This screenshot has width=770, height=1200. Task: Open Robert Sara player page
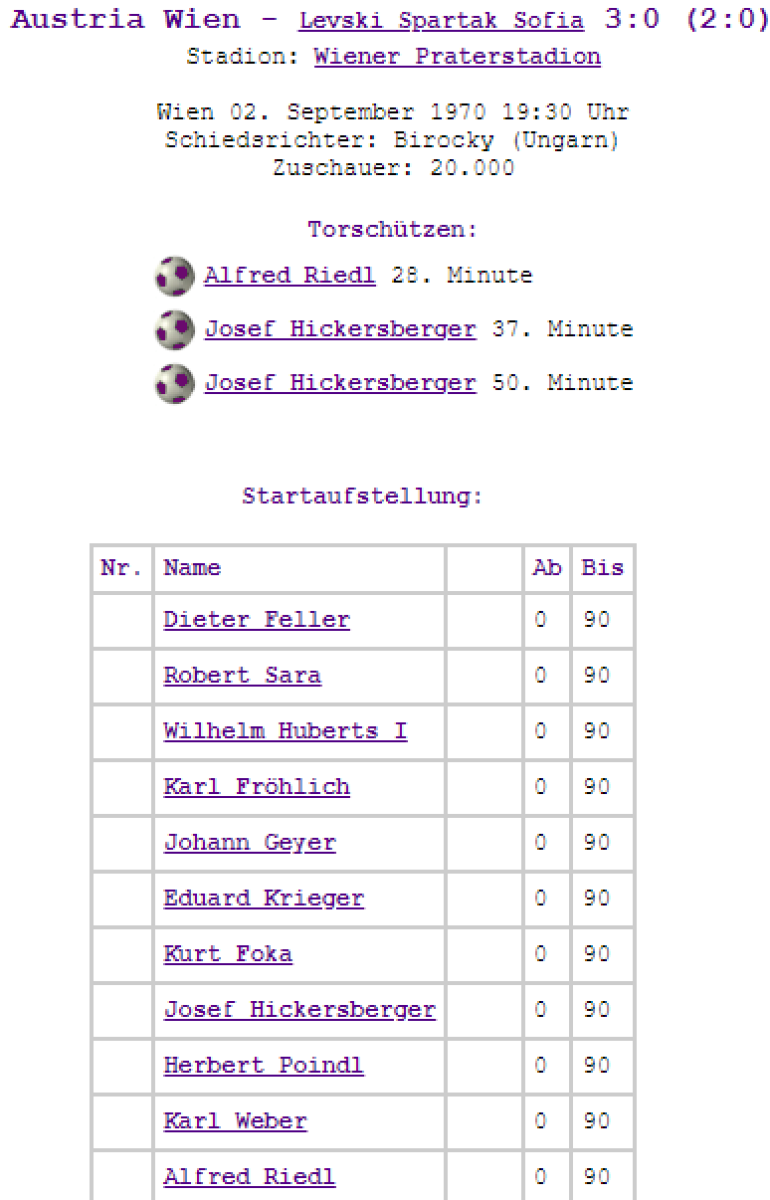242,676
